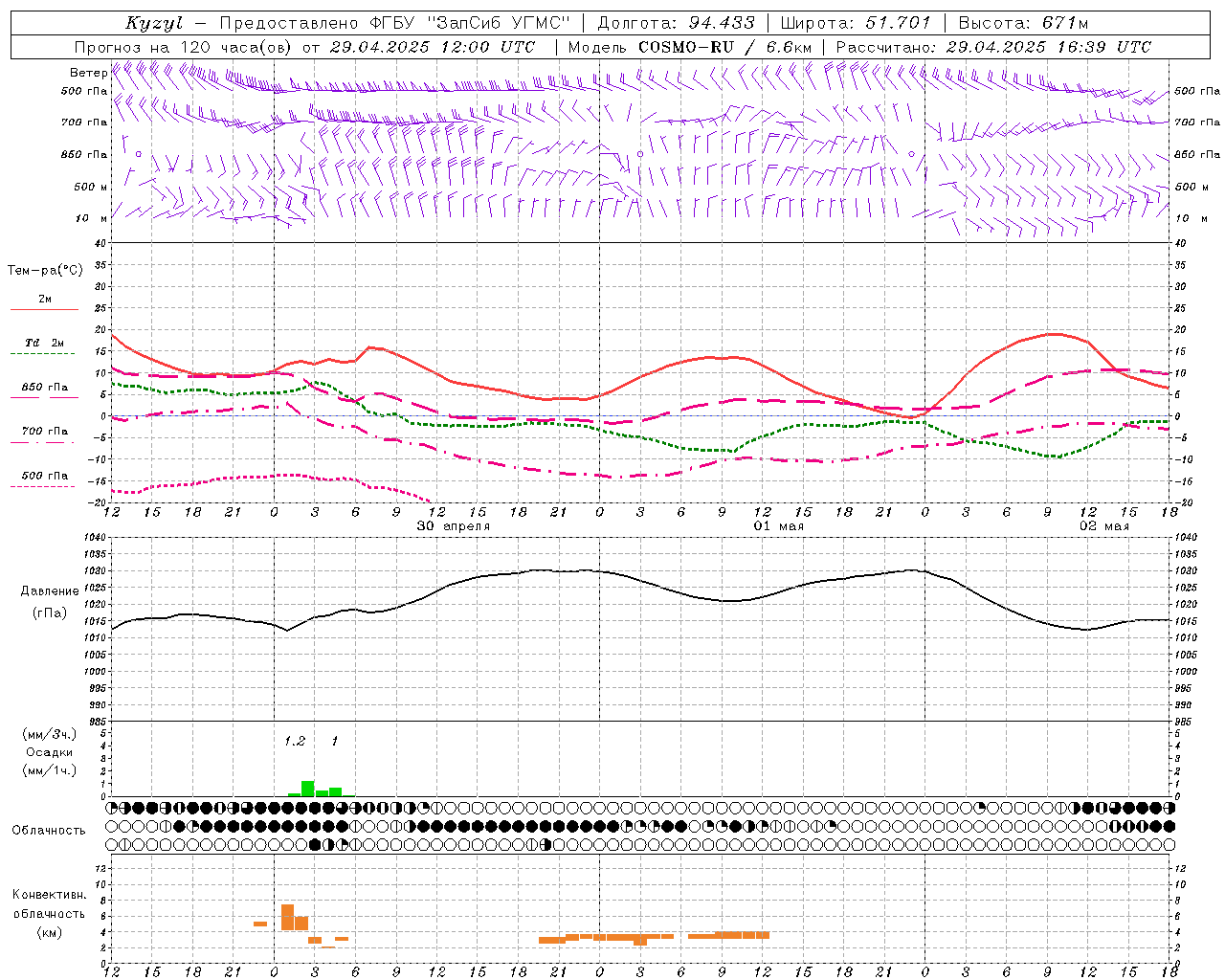Click the Ветер label of wind panel

[88, 73]
